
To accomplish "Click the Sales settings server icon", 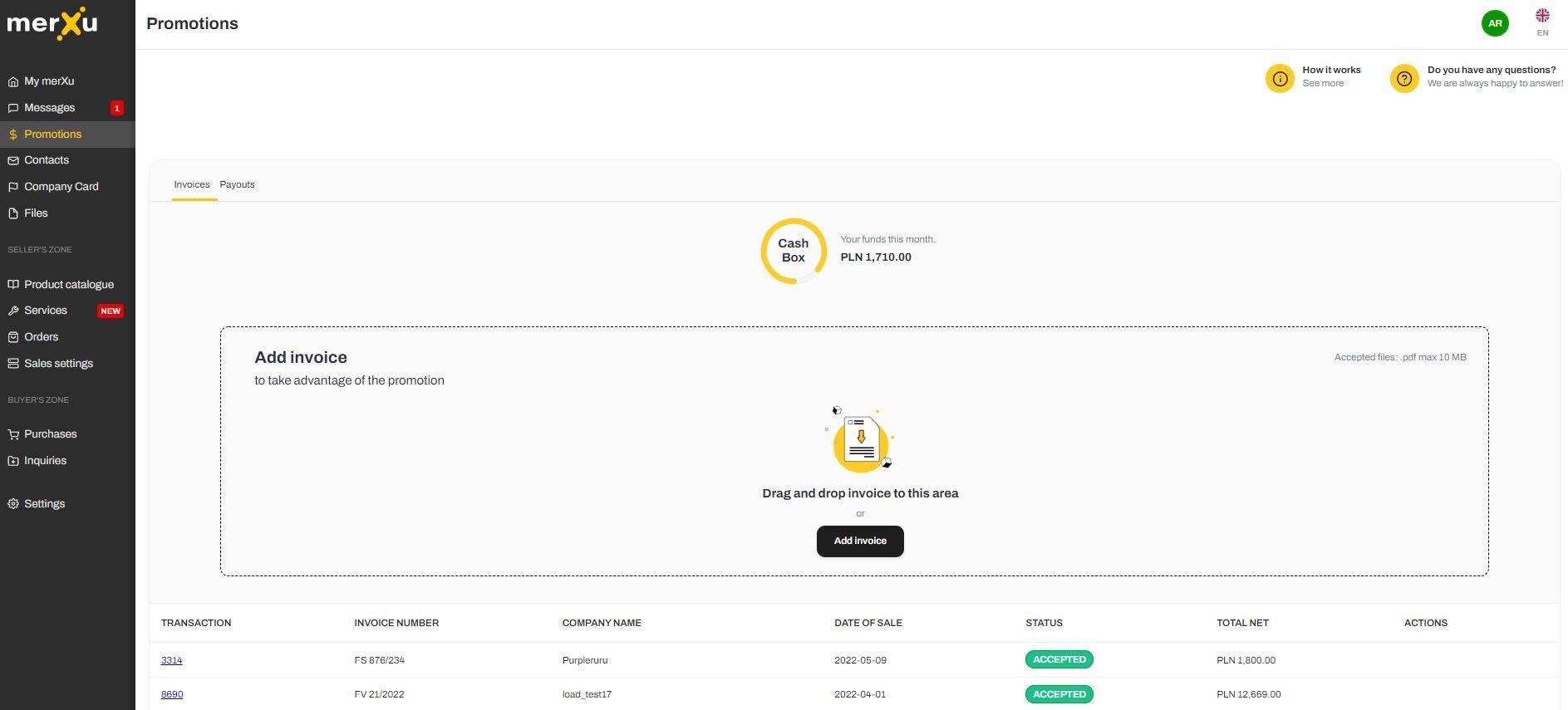I will coord(13,364).
